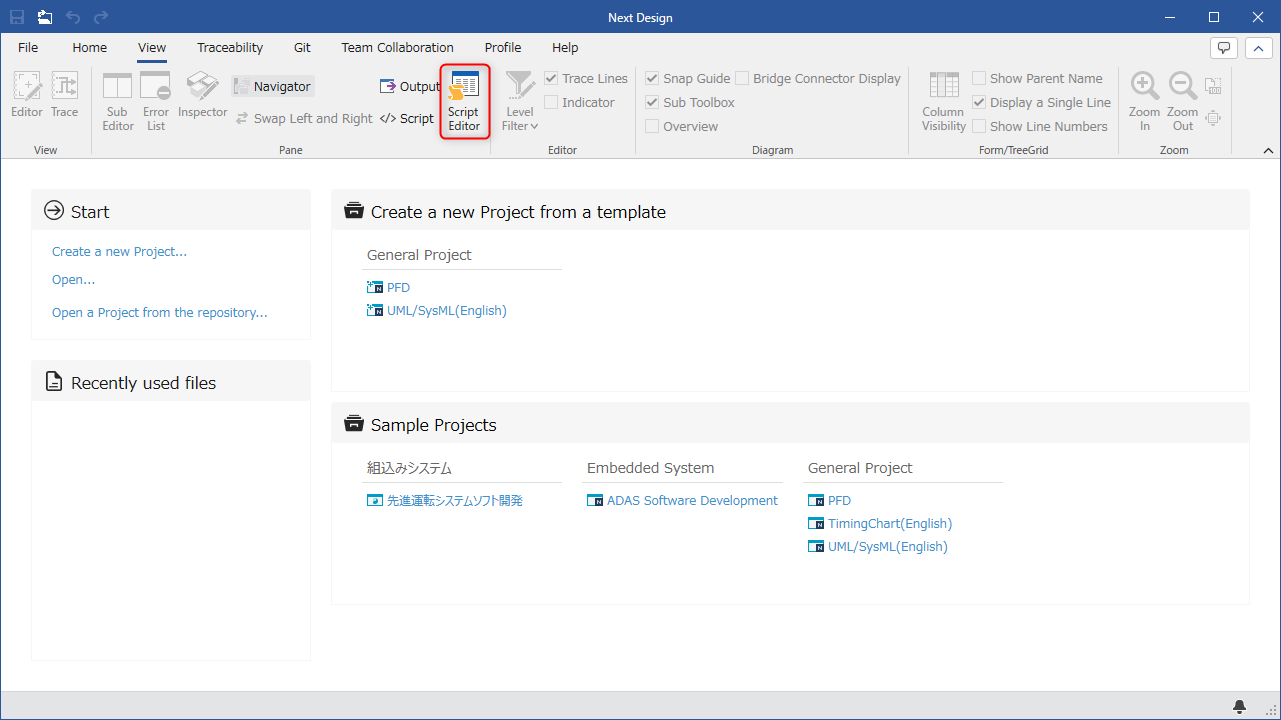Image resolution: width=1281 pixels, height=720 pixels.
Task: Click the Zoom In magnifier
Action: (1145, 102)
